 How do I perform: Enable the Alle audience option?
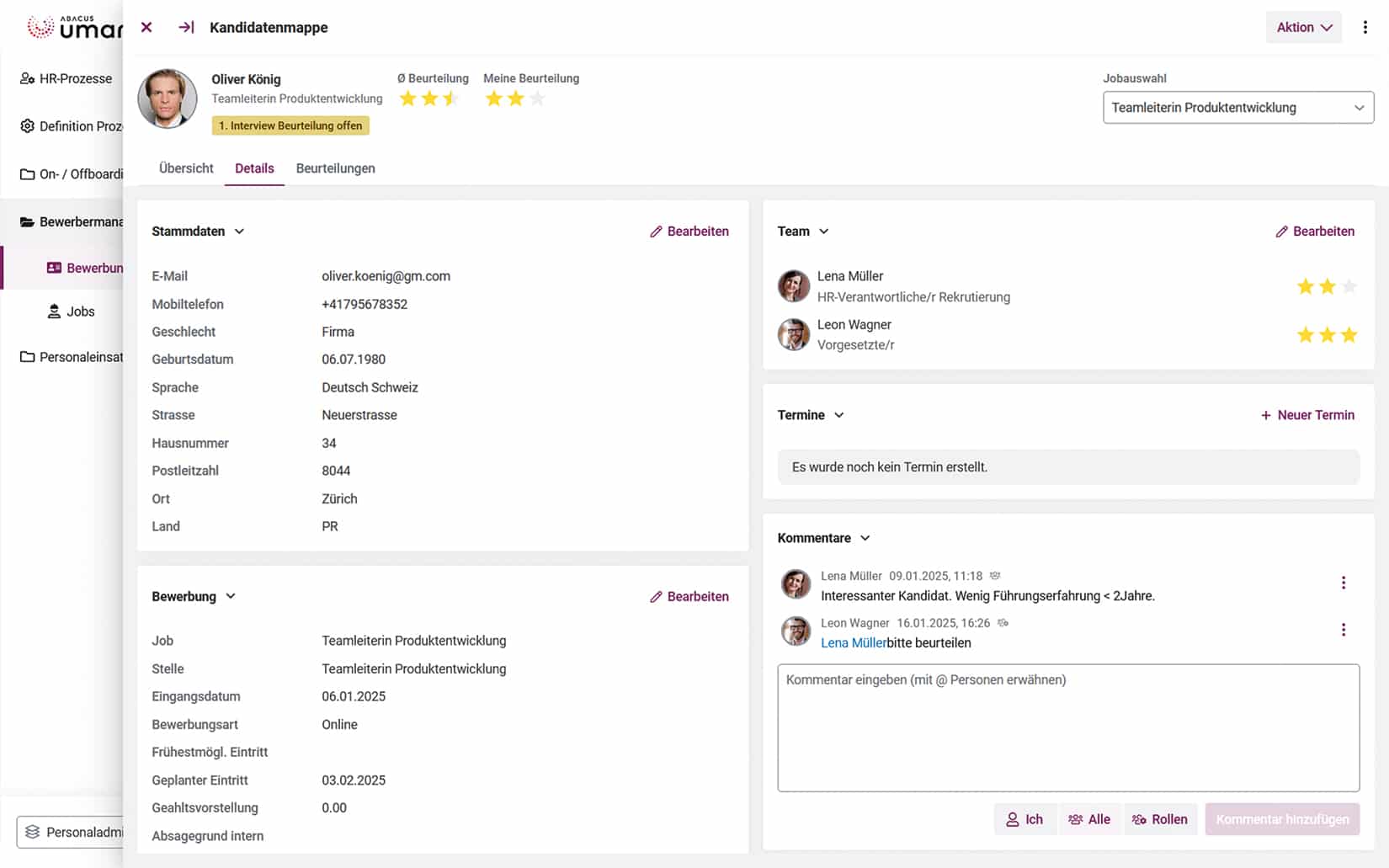[1090, 818]
